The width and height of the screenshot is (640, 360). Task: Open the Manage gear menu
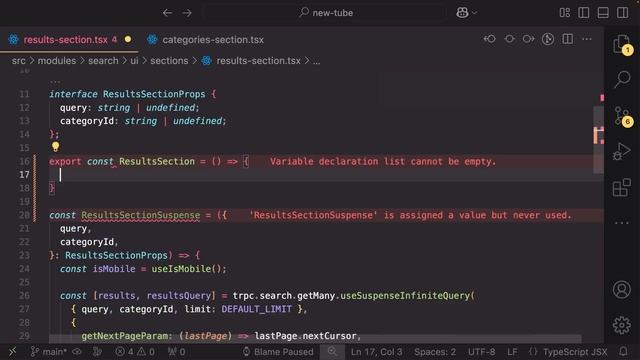pyautogui.click(x=622, y=325)
